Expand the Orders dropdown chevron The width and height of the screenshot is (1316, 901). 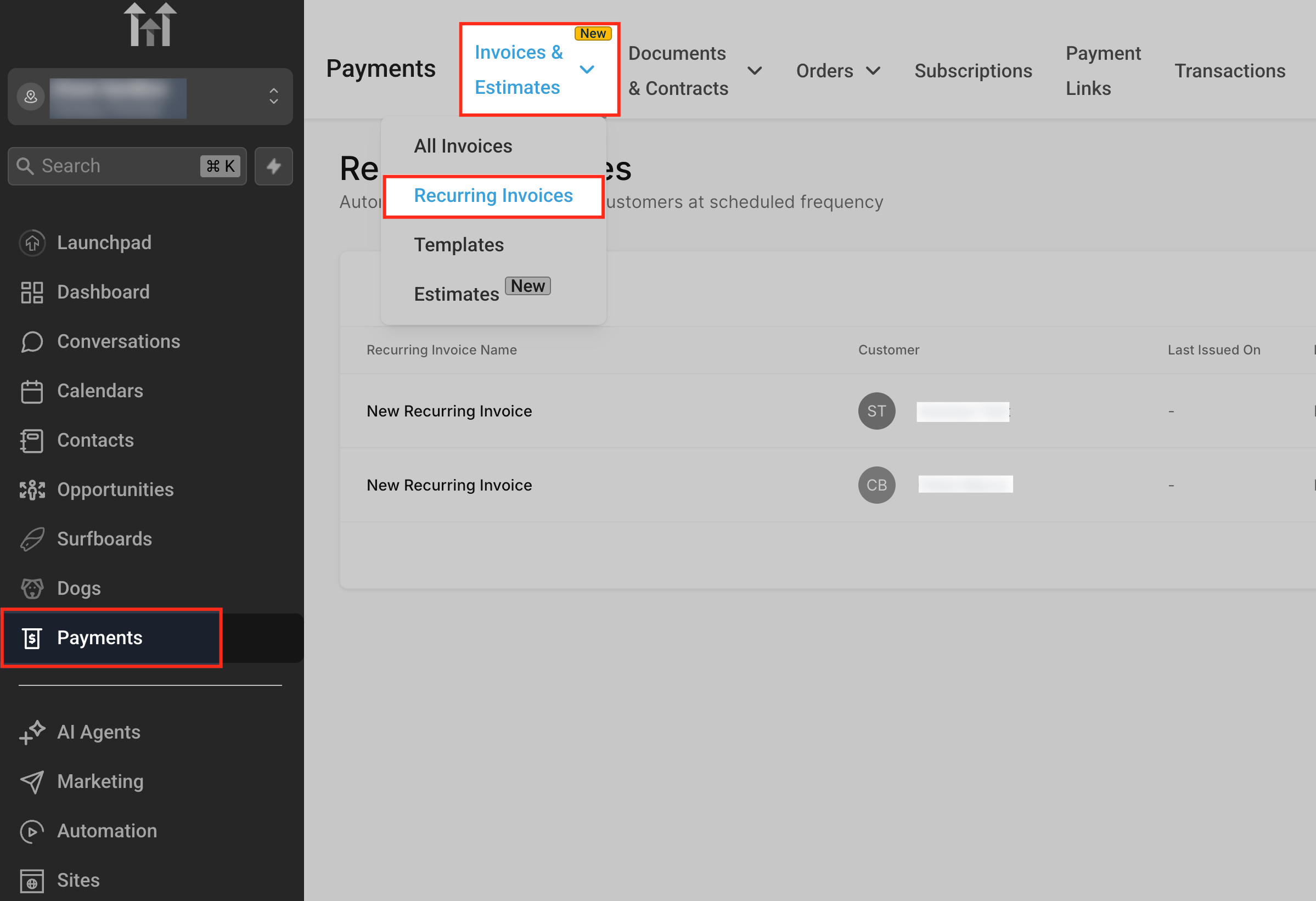coord(873,71)
